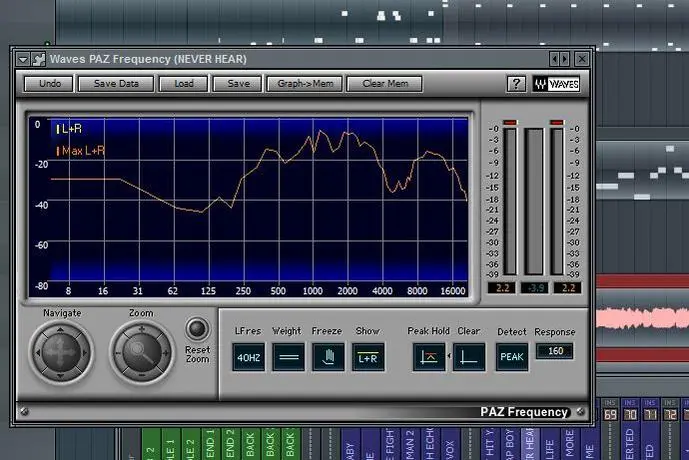Click the Clear peak icon button
Screen dimensions: 689x460
pyautogui.click(x=469, y=357)
